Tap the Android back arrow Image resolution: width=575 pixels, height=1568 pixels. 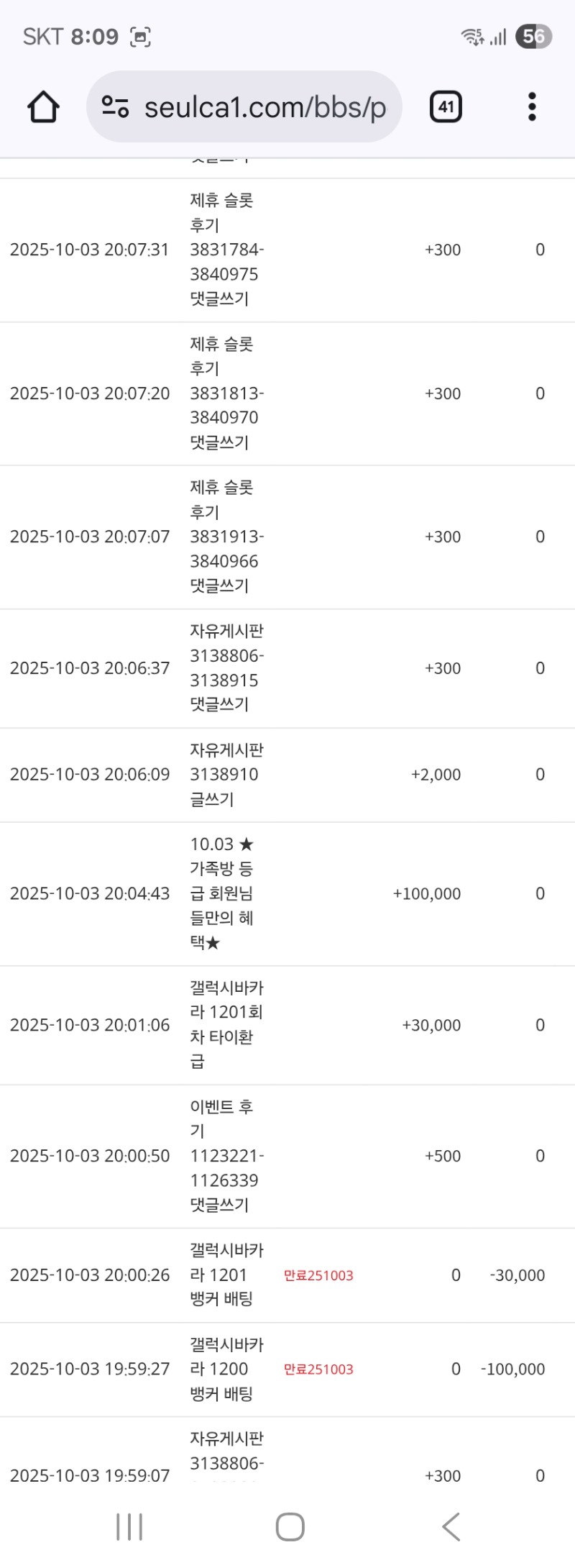pos(451,1526)
